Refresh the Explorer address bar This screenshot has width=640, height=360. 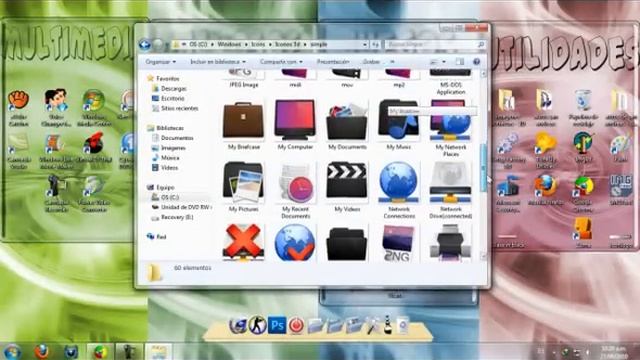376,44
